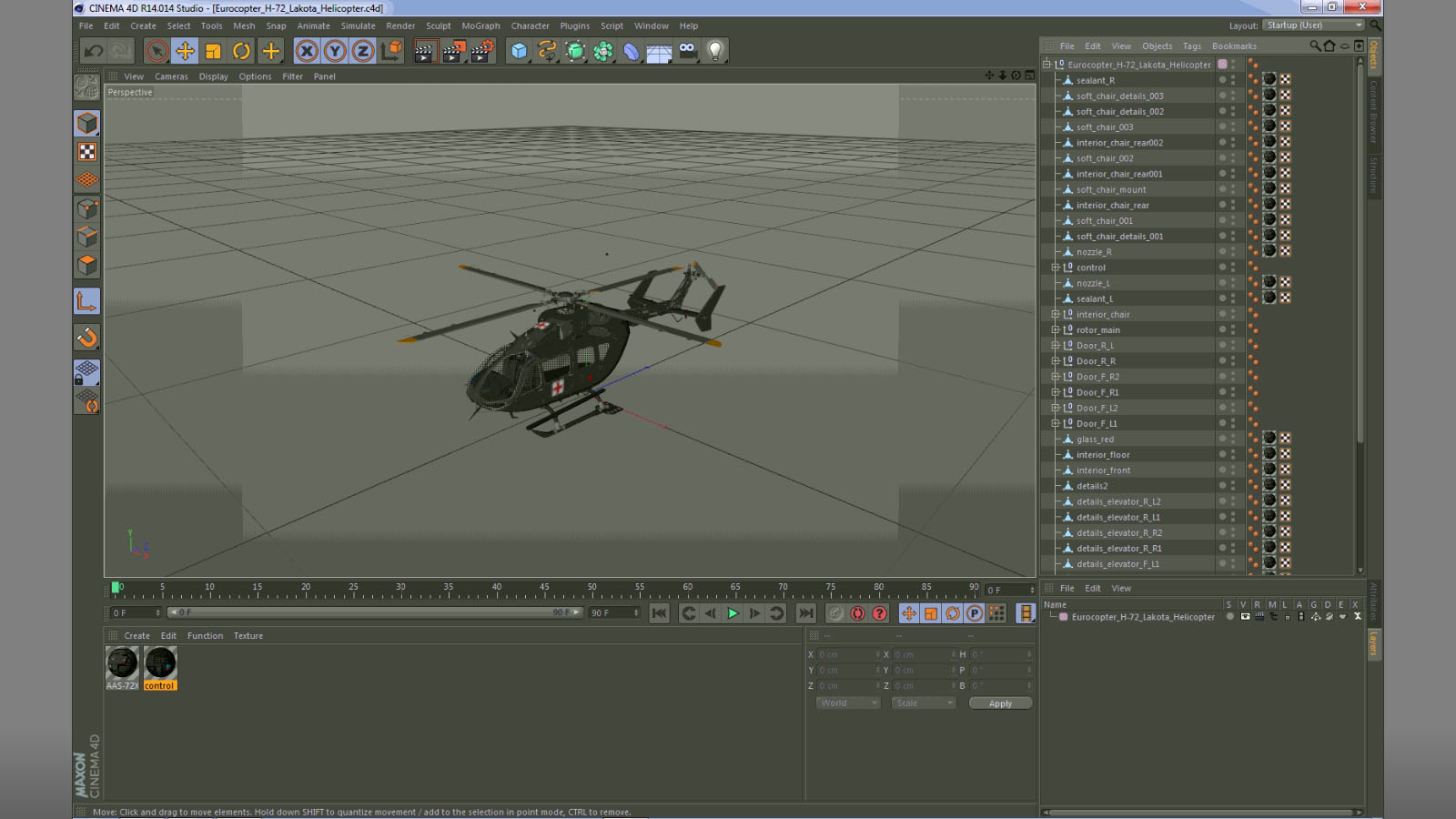The image size is (1456, 819).
Task: Click the coordinate system cube icon
Action: click(391, 51)
